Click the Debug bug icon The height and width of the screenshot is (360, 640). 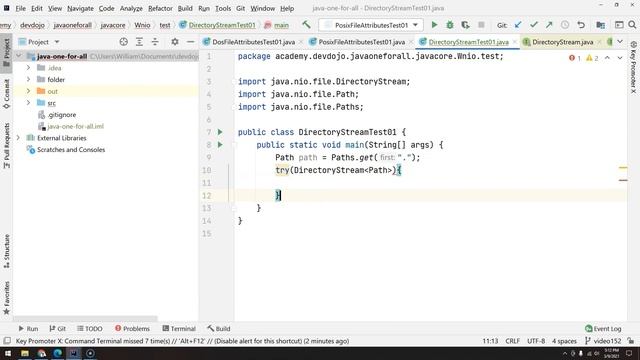(x=450, y=25)
